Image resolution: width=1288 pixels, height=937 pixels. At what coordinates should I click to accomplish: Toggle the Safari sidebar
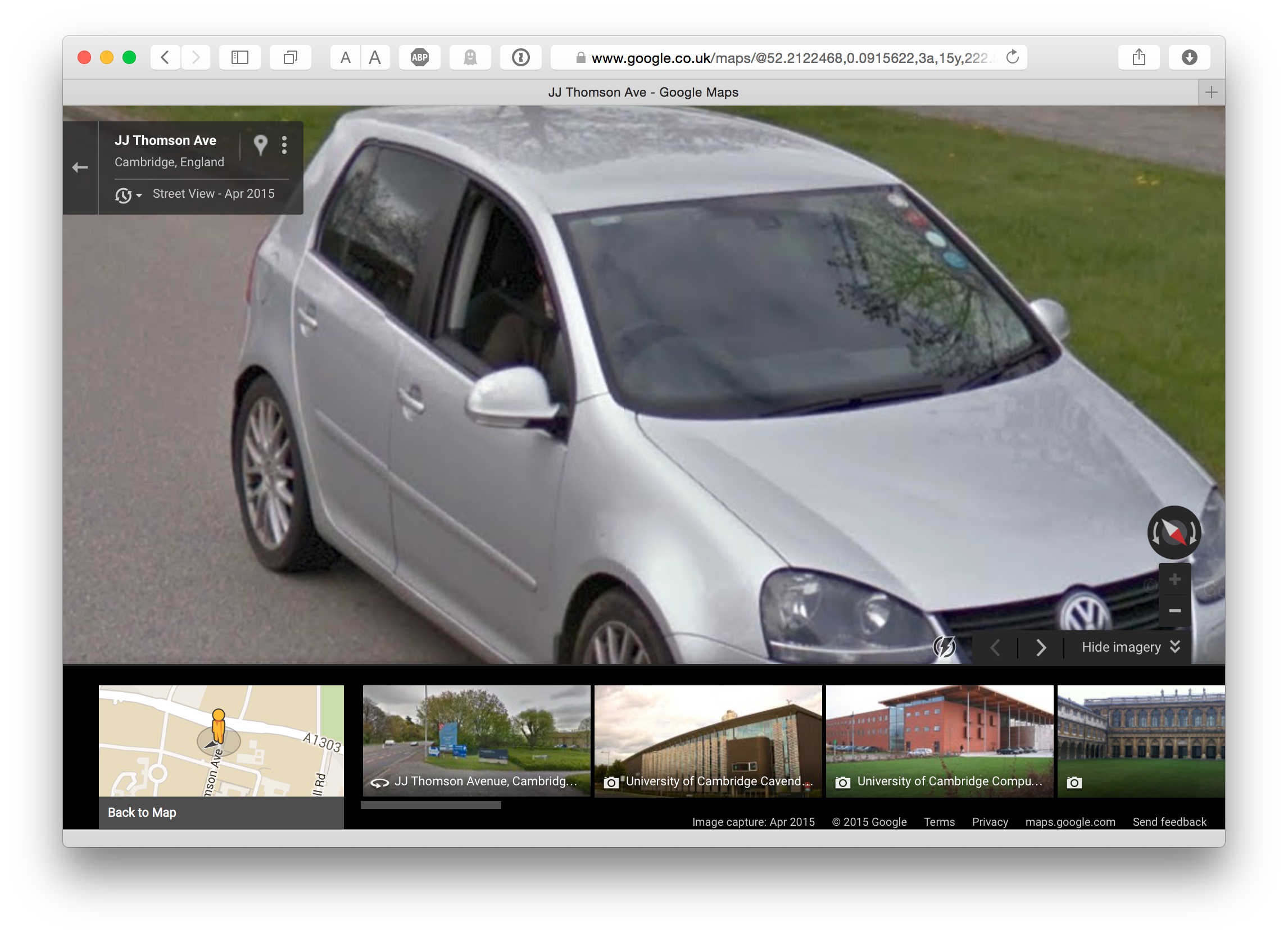pyautogui.click(x=239, y=57)
